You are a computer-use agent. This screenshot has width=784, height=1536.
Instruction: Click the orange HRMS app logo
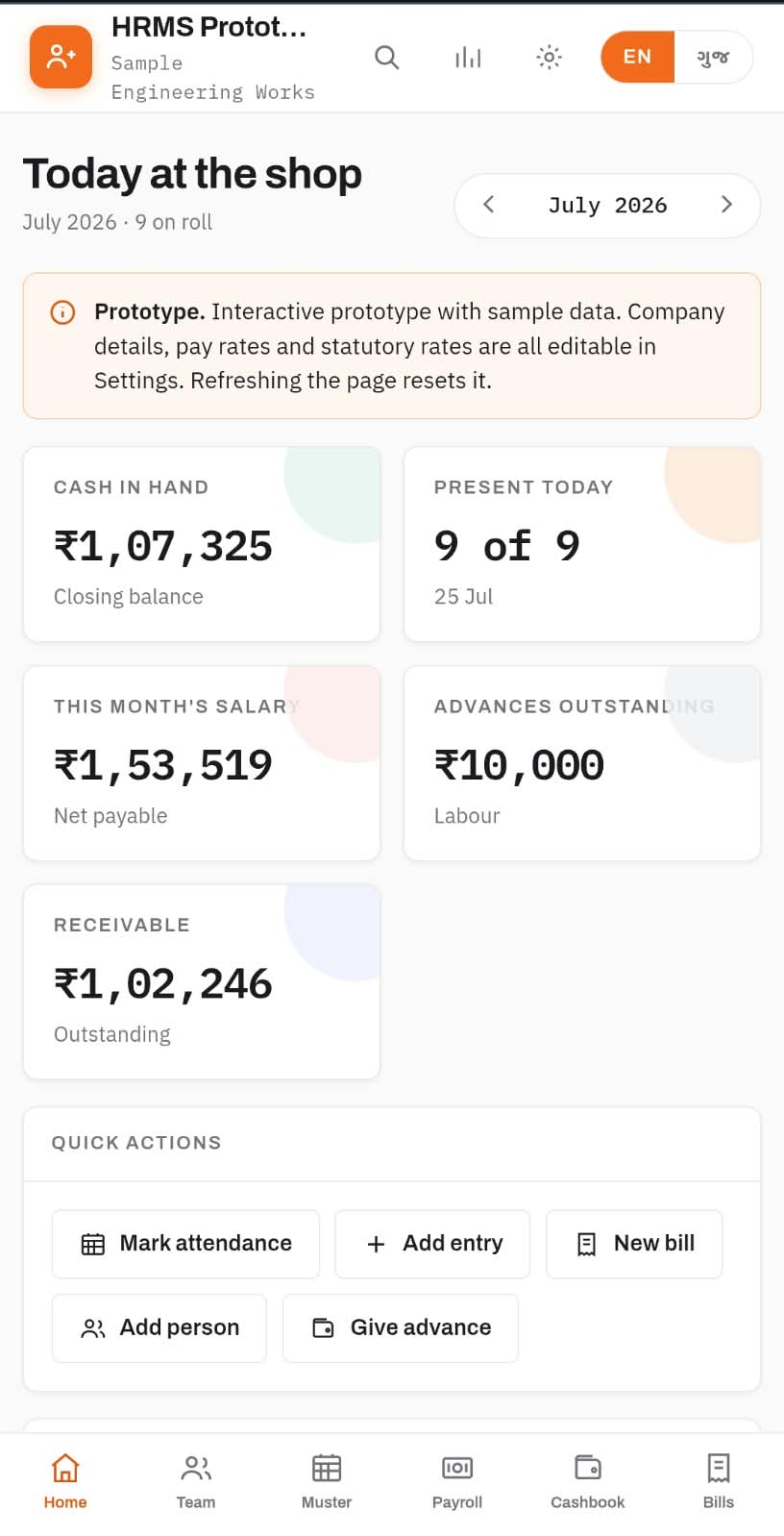coord(61,57)
